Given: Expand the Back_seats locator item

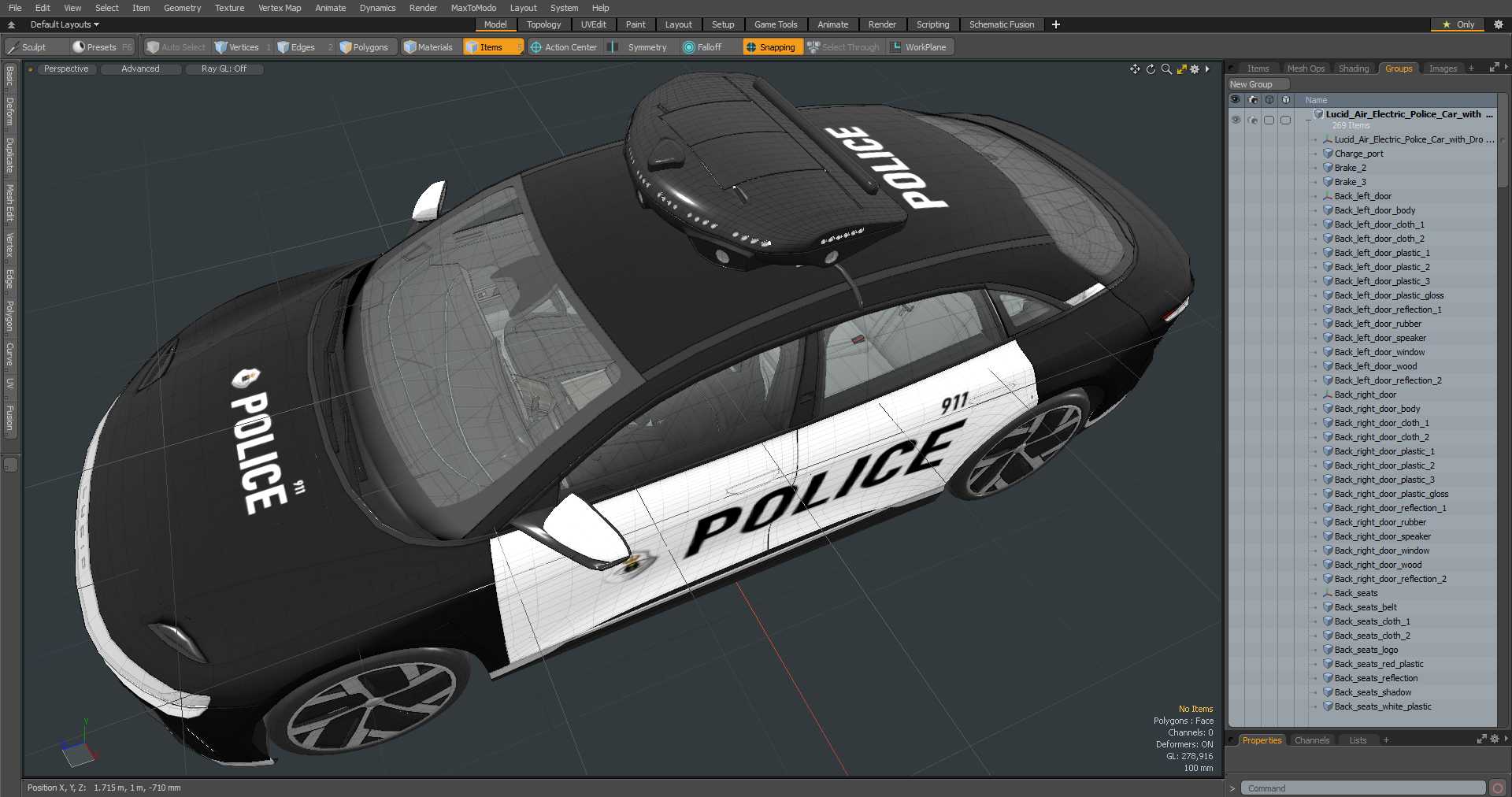Looking at the screenshot, I should [1315, 593].
